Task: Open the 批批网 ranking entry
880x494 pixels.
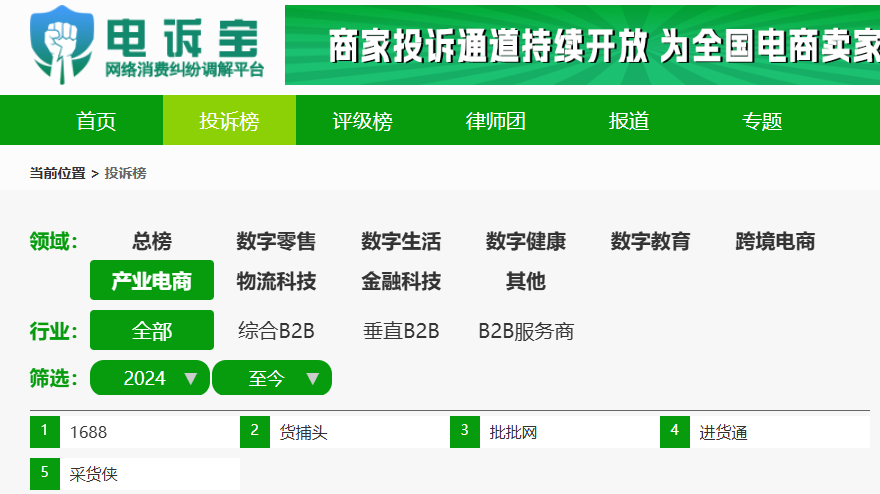Action: 554,432
